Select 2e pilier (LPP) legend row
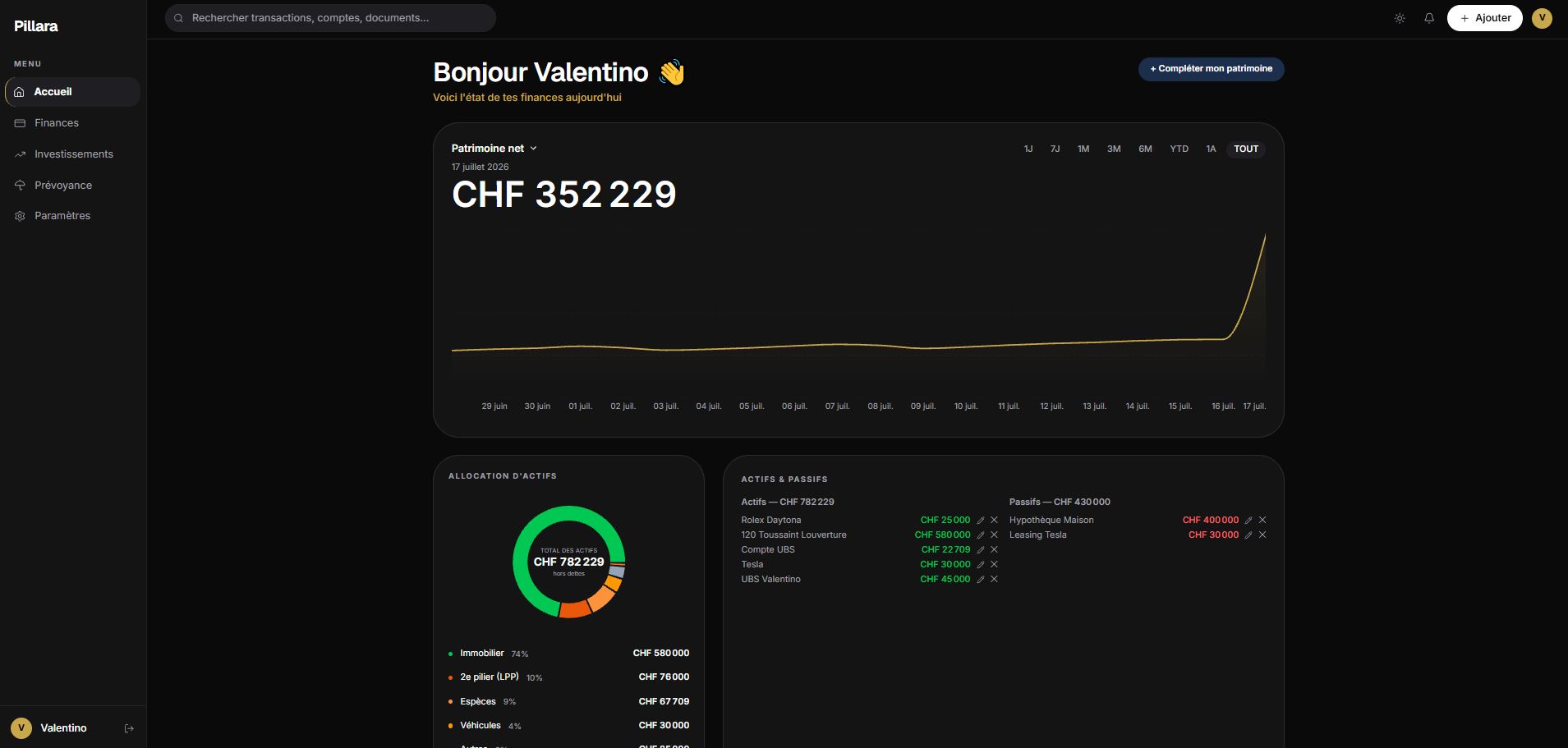The width and height of the screenshot is (1568, 748). coord(568,677)
